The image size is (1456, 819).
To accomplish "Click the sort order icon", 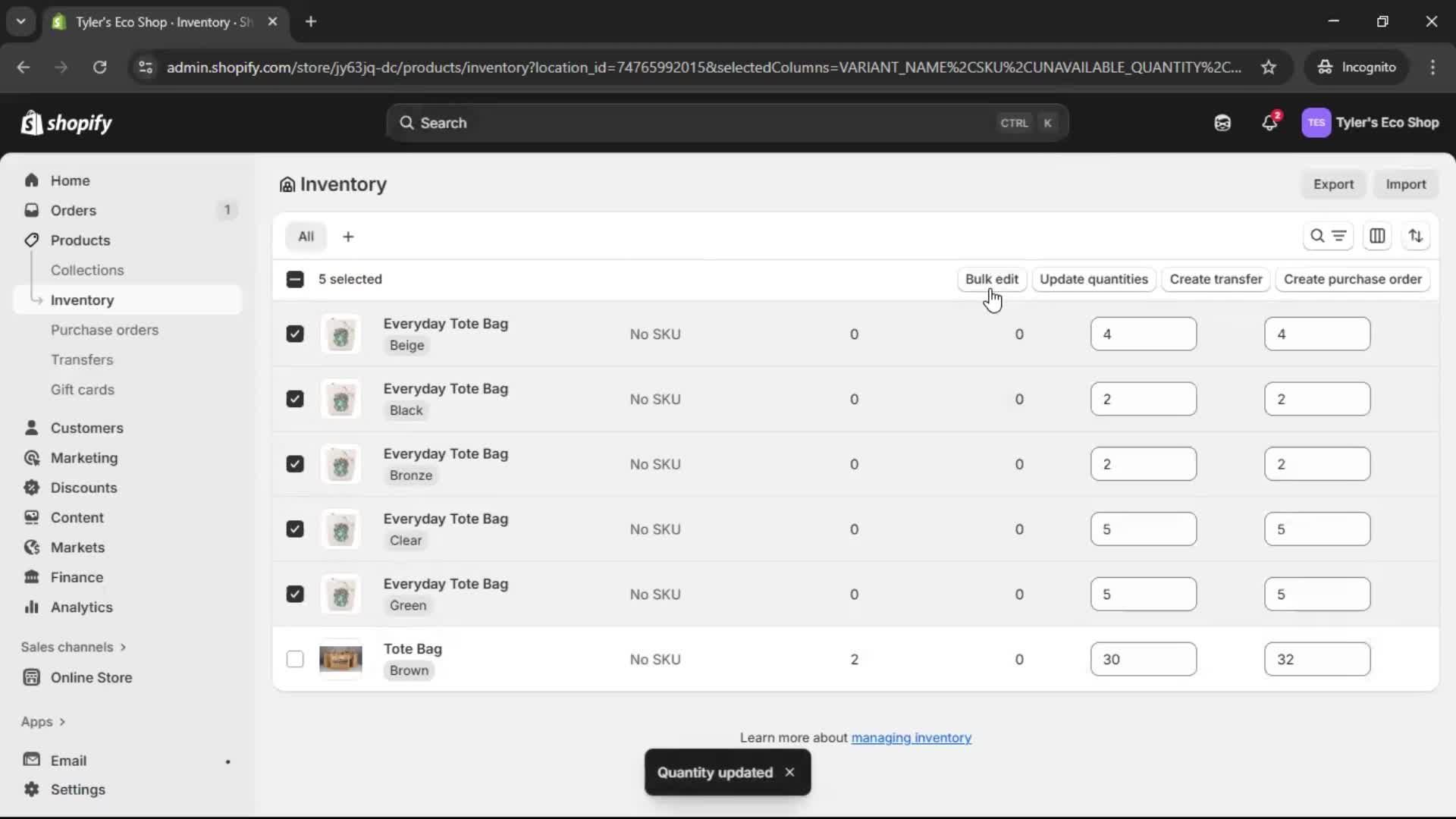I will [1417, 236].
